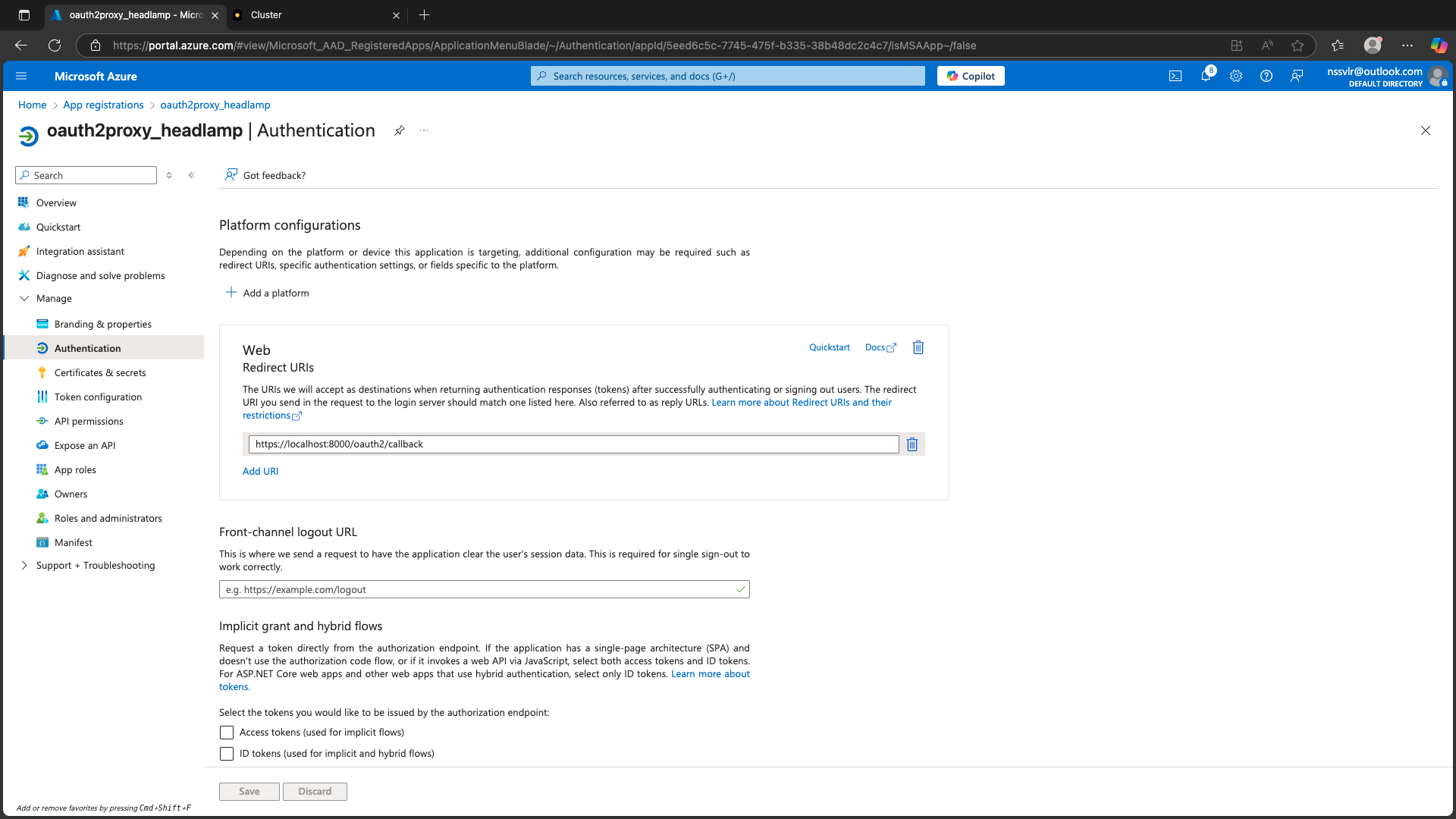The width and height of the screenshot is (1456, 819).
Task: Open the Help icon in top bar
Action: point(1266,76)
